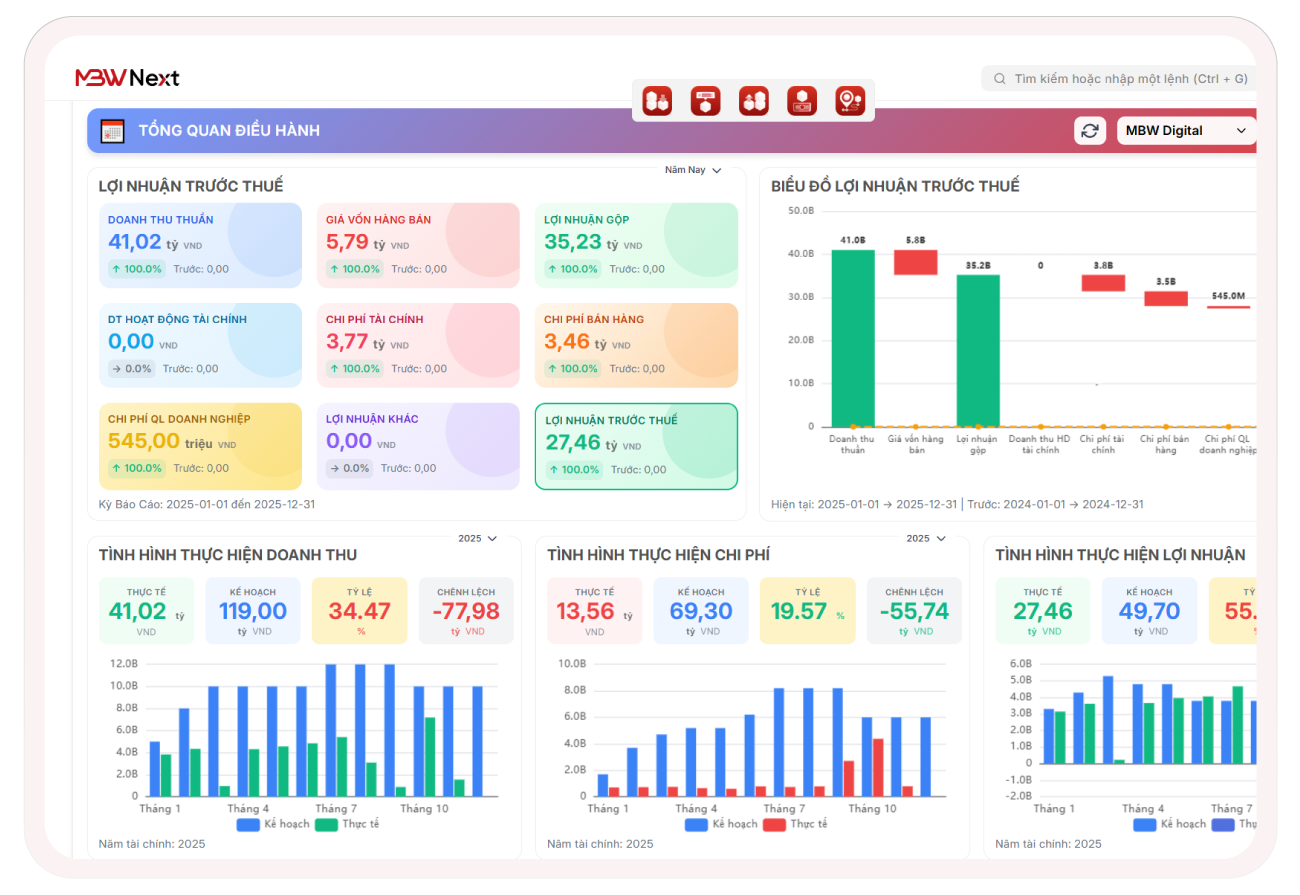The width and height of the screenshot is (1300, 895).
Task: Open the item pricing module icon (box above banknote)
Action: pos(801,101)
